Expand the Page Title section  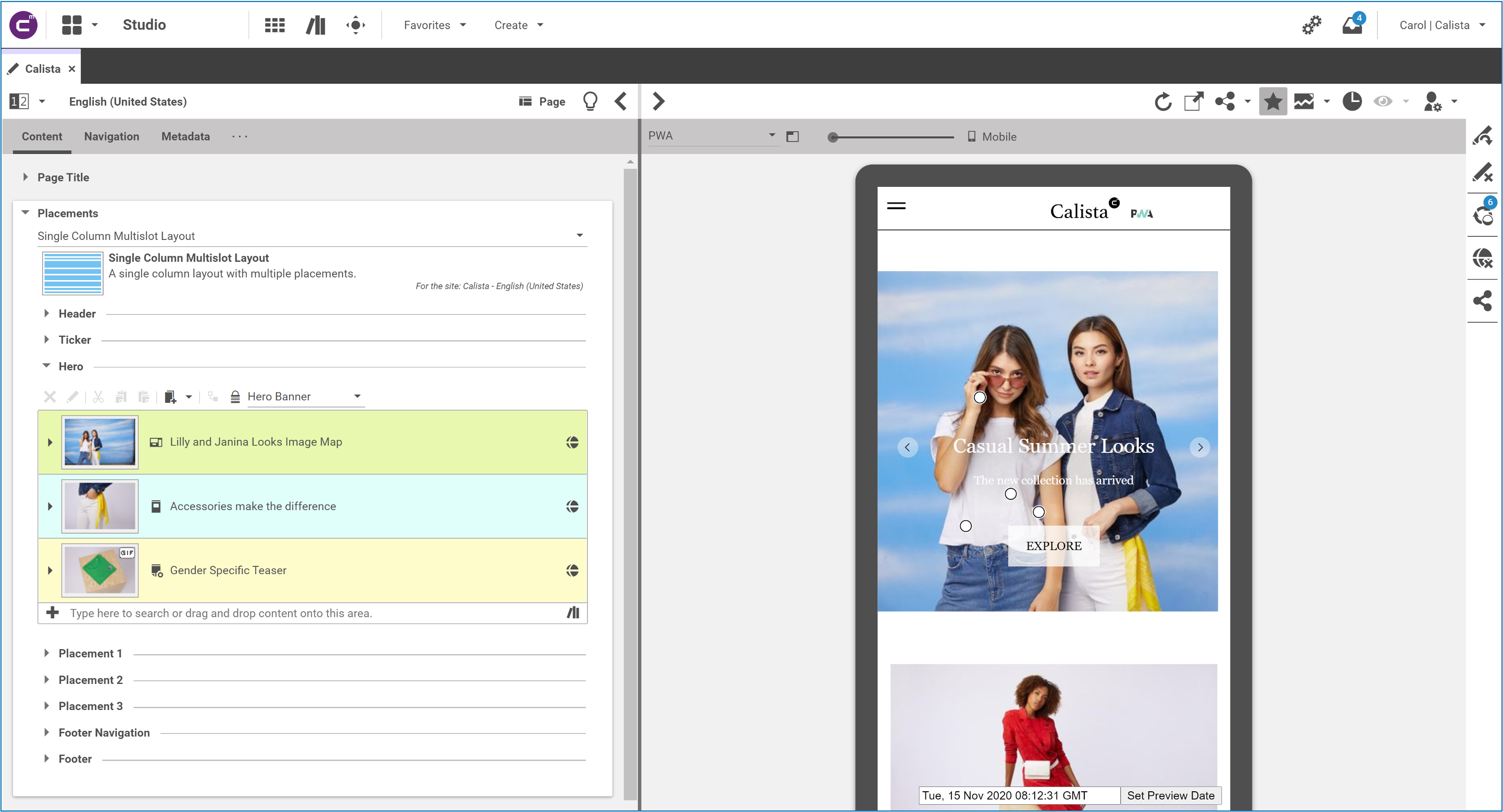coord(25,177)
